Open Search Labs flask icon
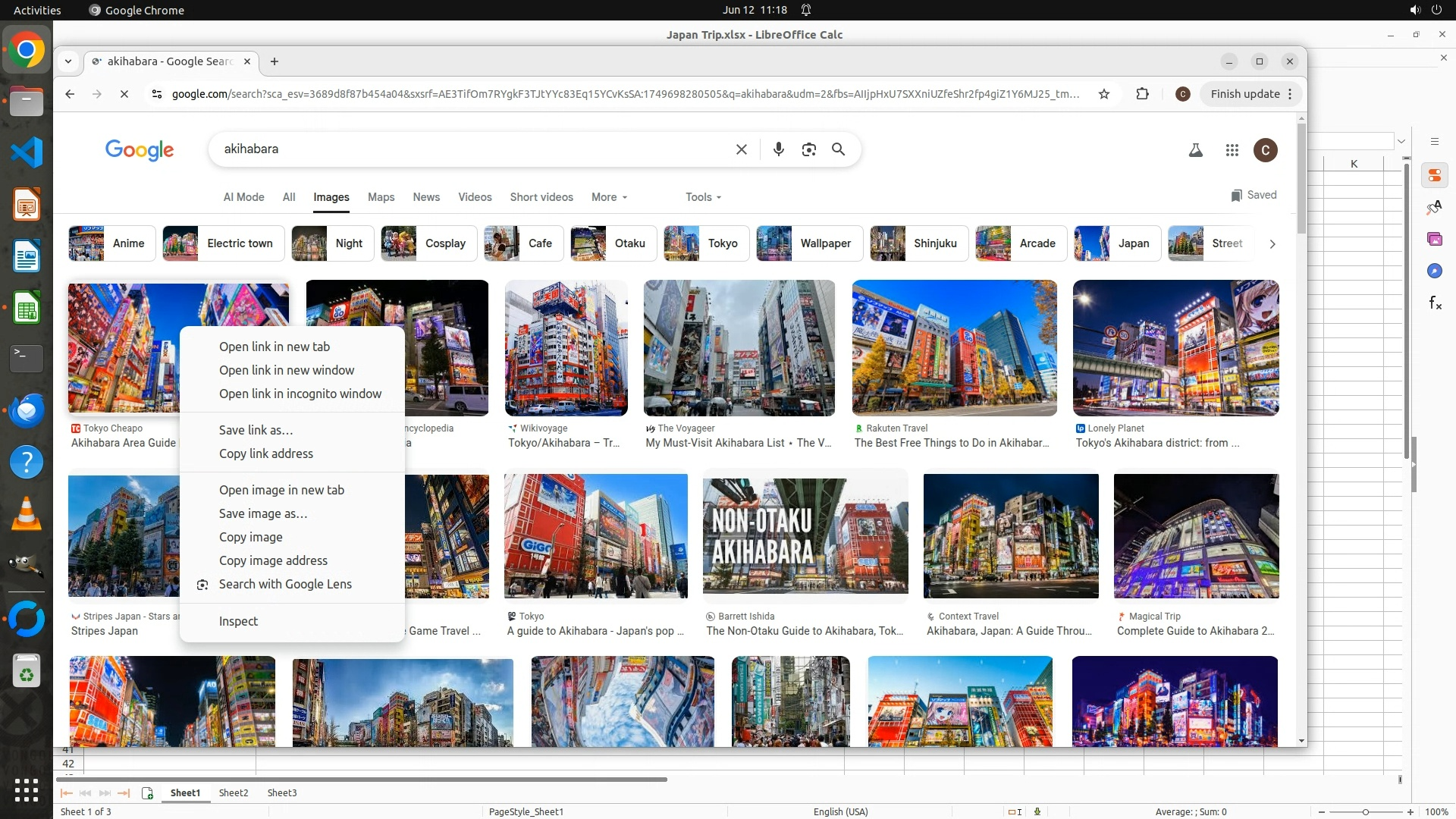 (x=1195, y=150)
